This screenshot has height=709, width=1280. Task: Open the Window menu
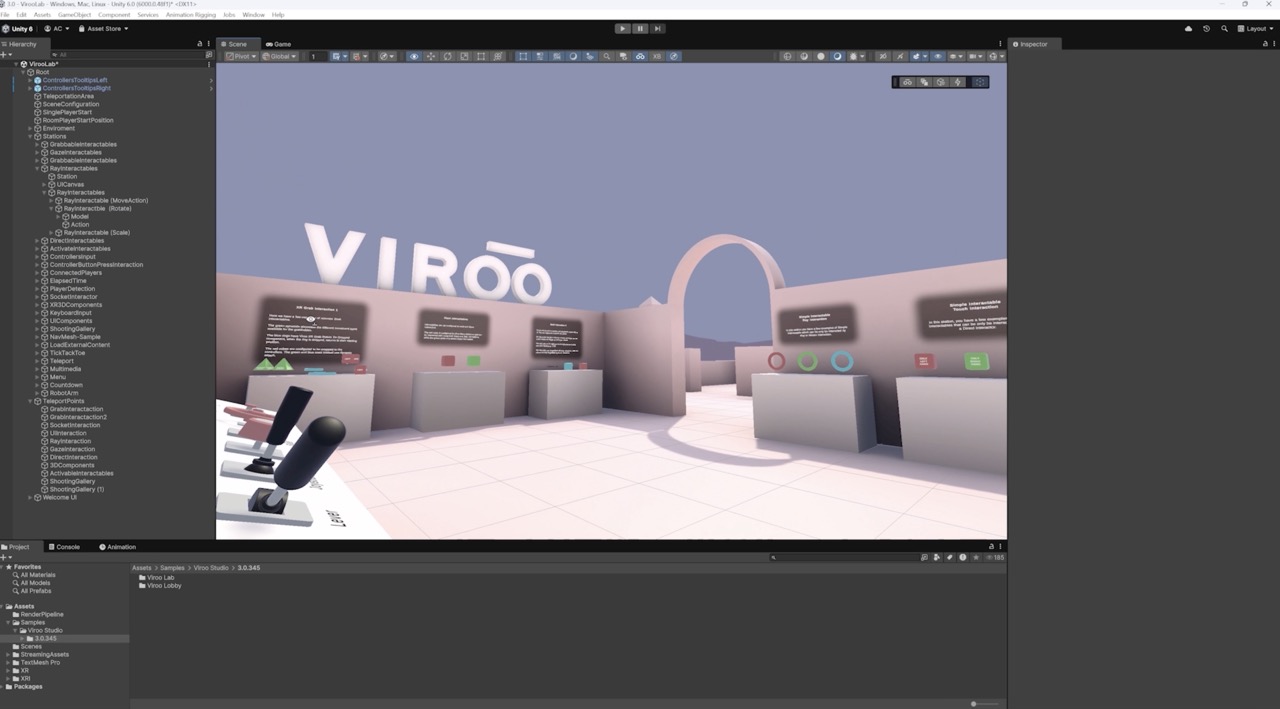(x=253, y=15)
